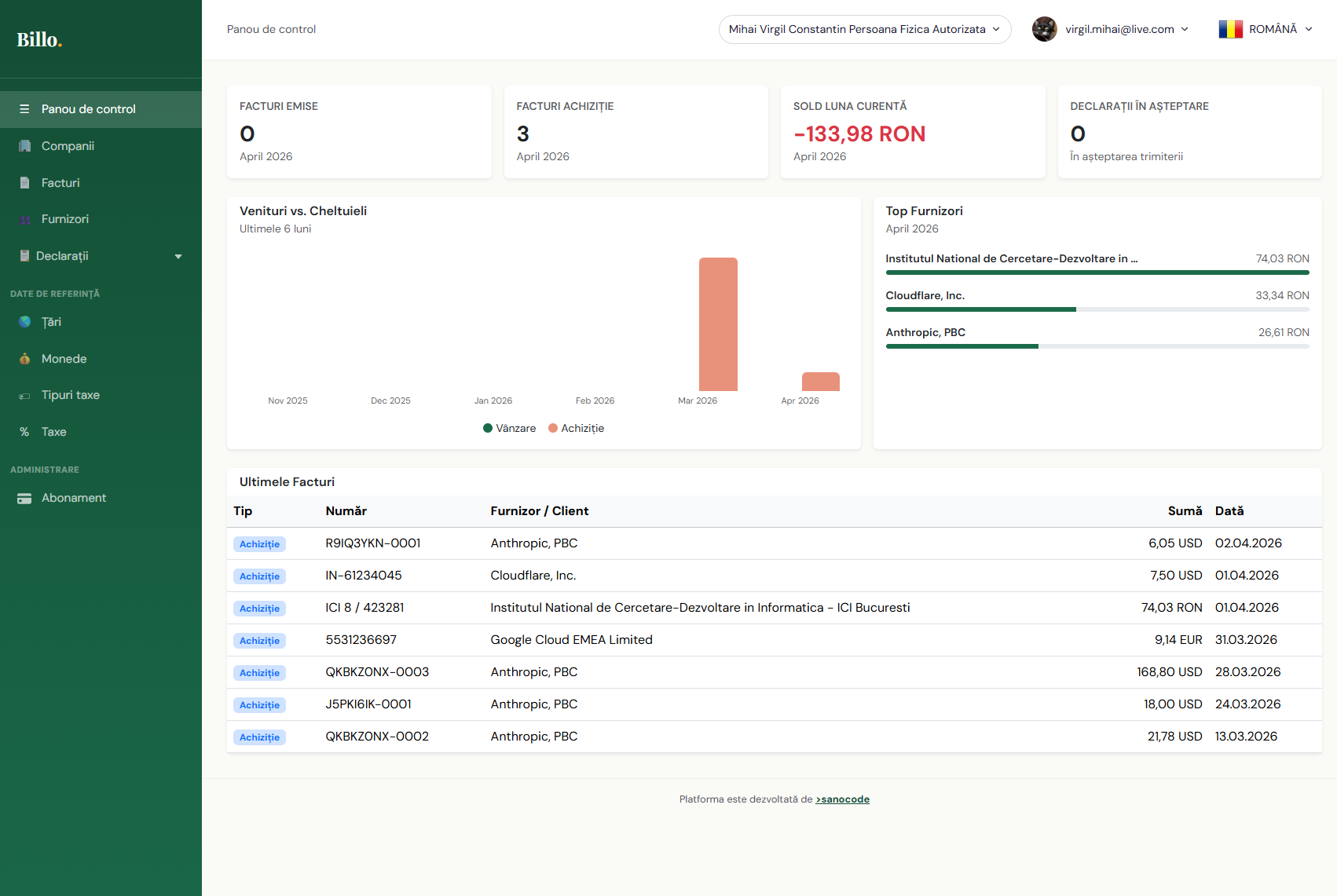Click the Billo logo
Viewport: 1337px width, 896px height.
pyautogui.click(x=39, y=39)
